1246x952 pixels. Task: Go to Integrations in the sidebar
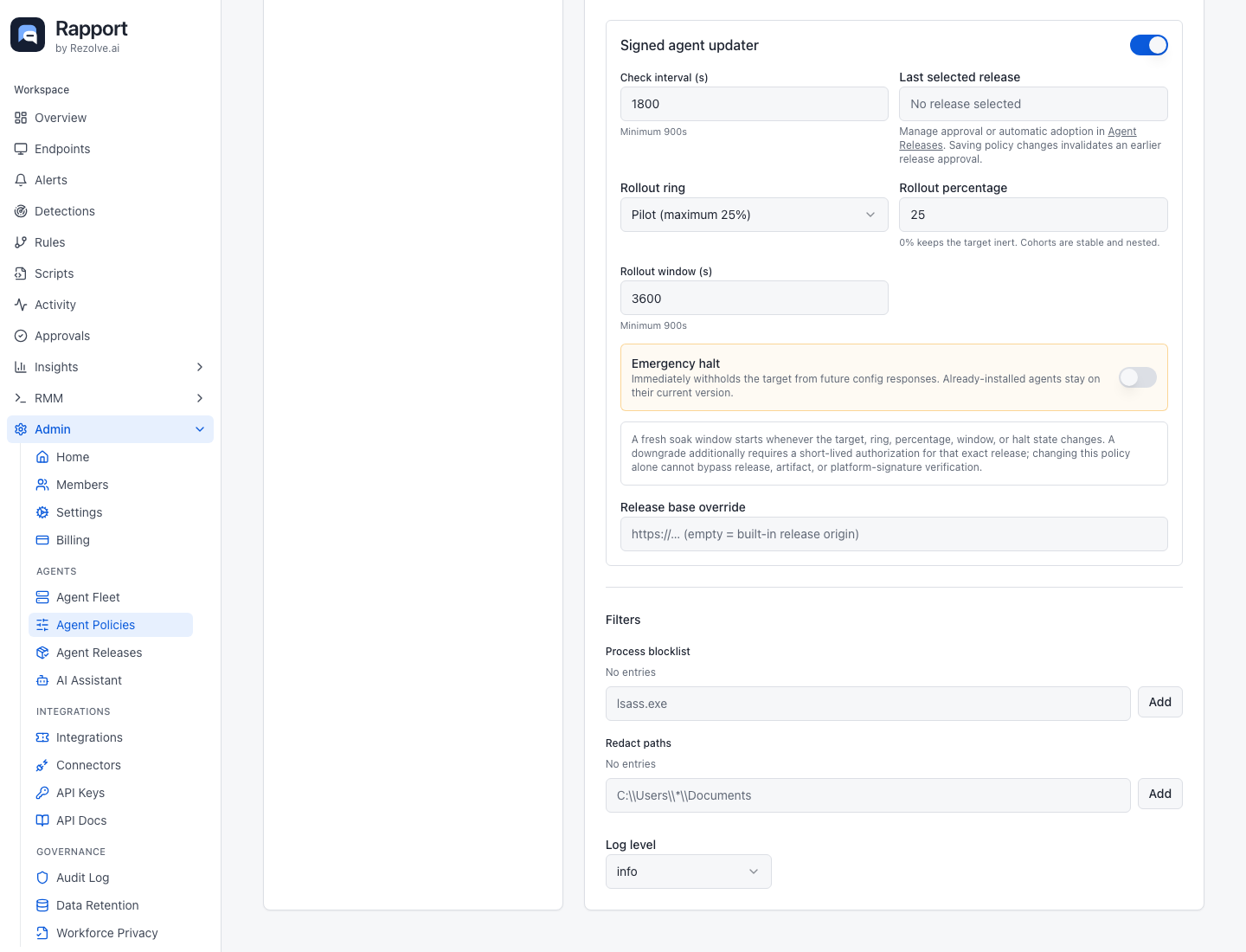(111, 737)
